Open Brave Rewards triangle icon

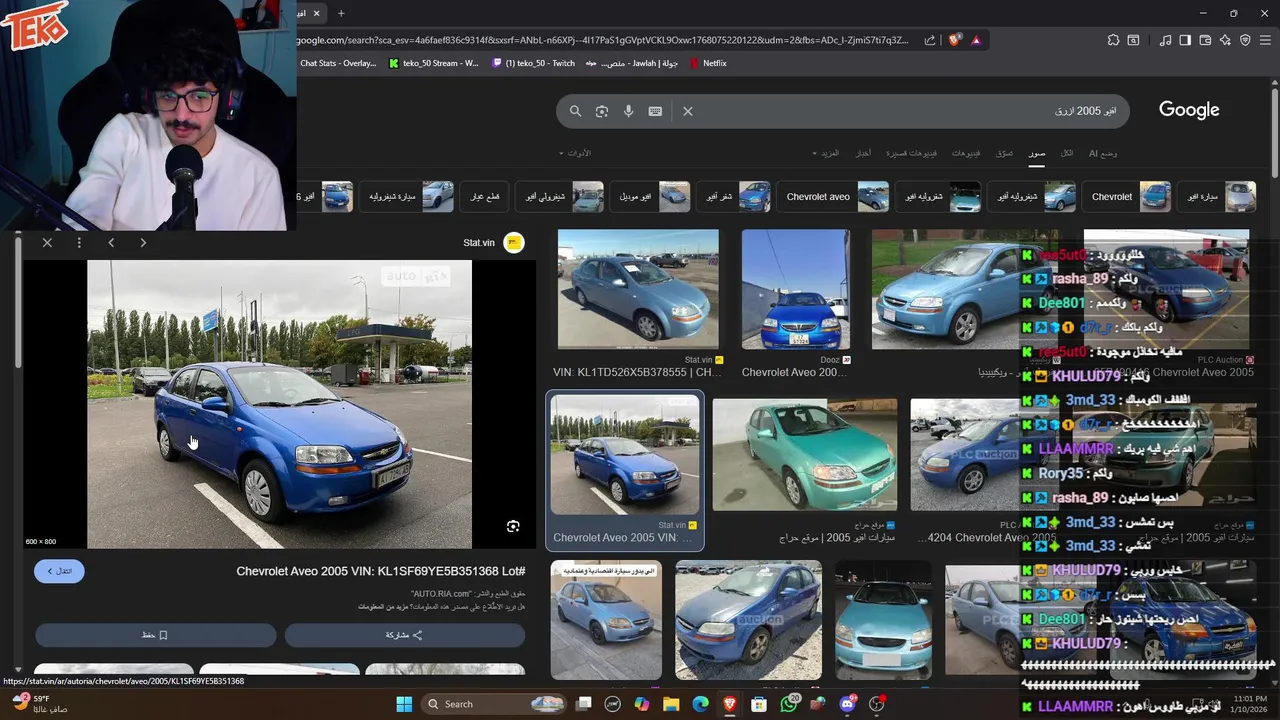976,40
